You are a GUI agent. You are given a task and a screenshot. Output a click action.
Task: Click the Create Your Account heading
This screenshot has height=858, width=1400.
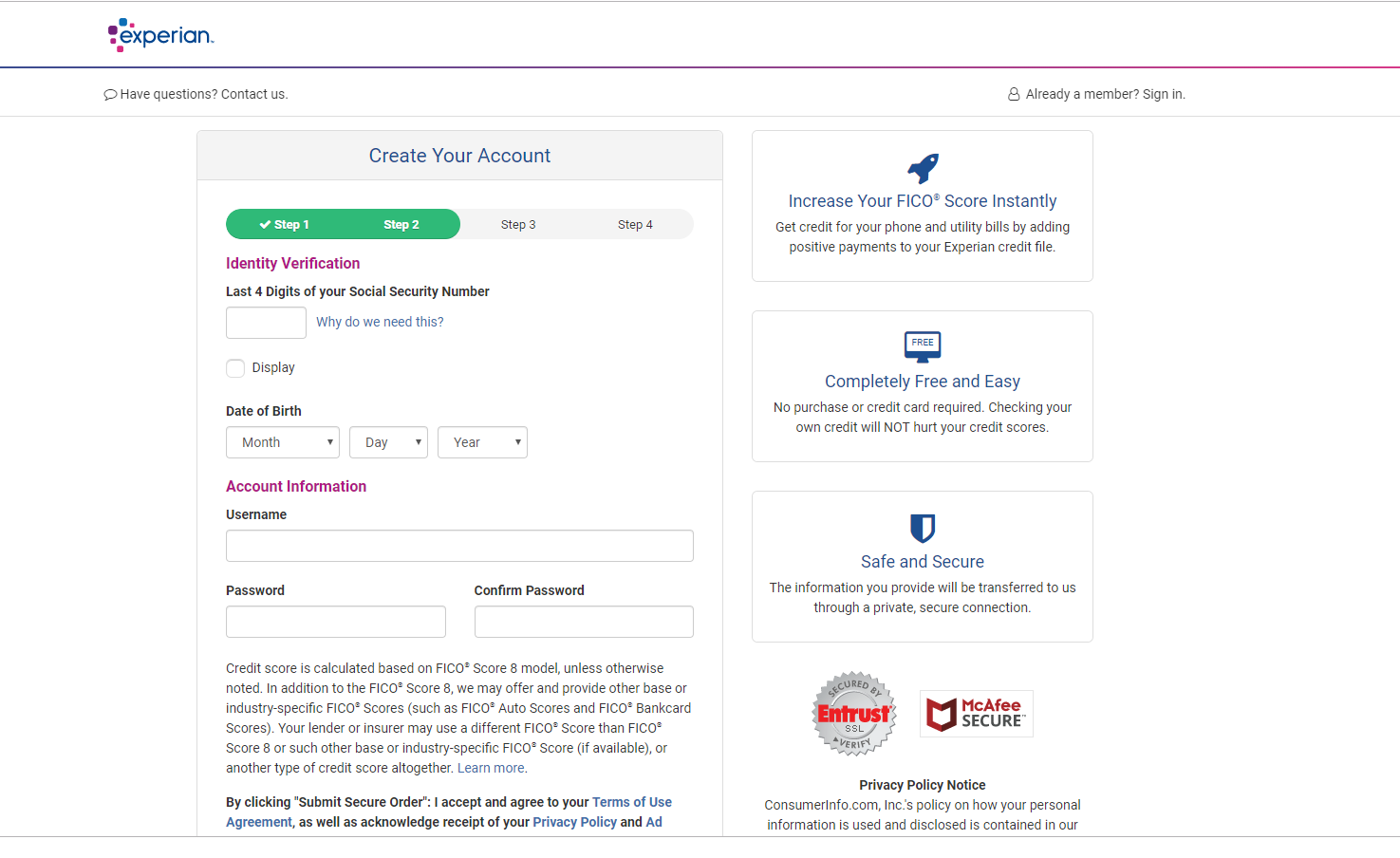coord(459,156)
